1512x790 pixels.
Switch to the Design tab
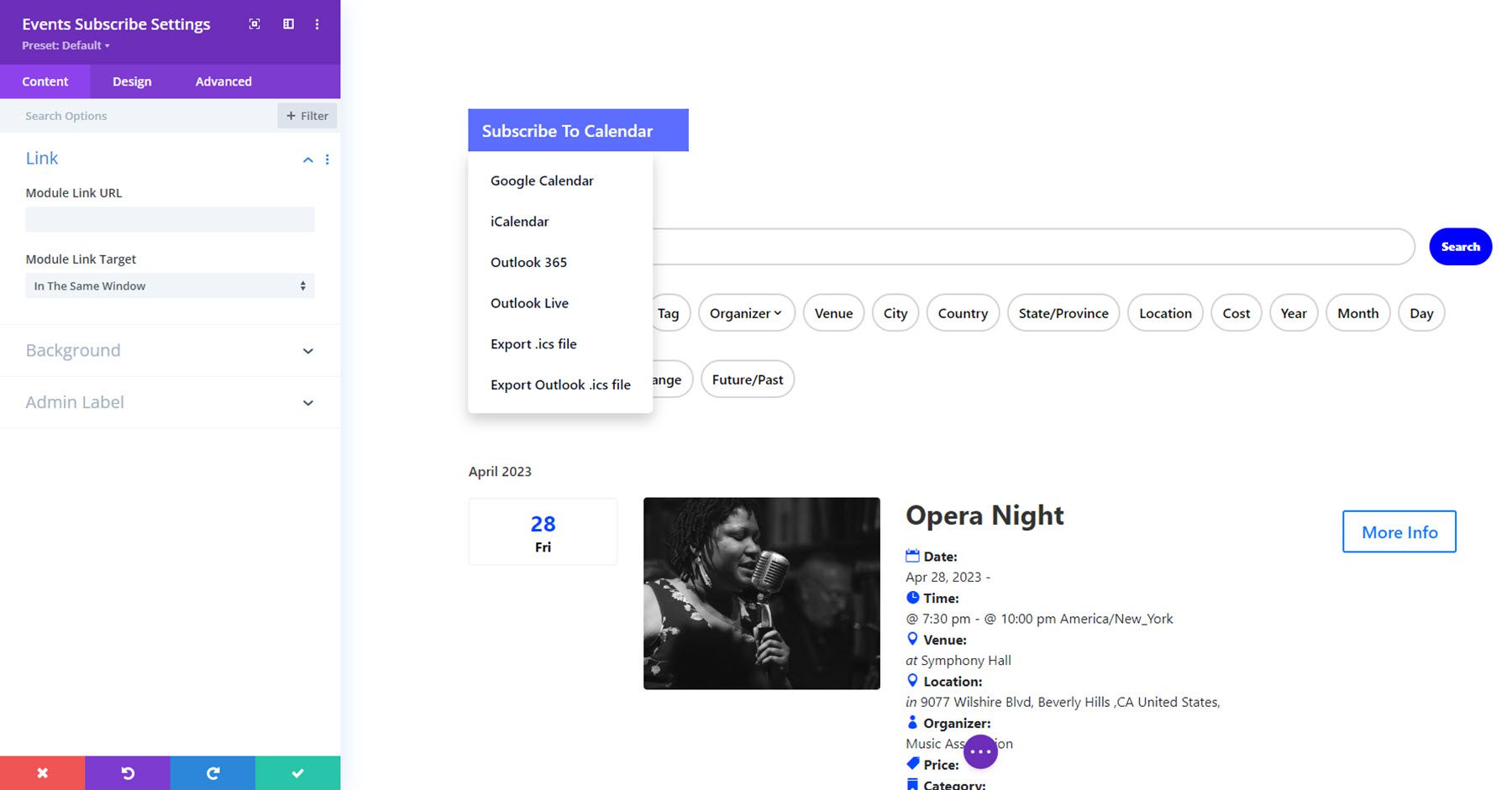click(x=131, y=81)
